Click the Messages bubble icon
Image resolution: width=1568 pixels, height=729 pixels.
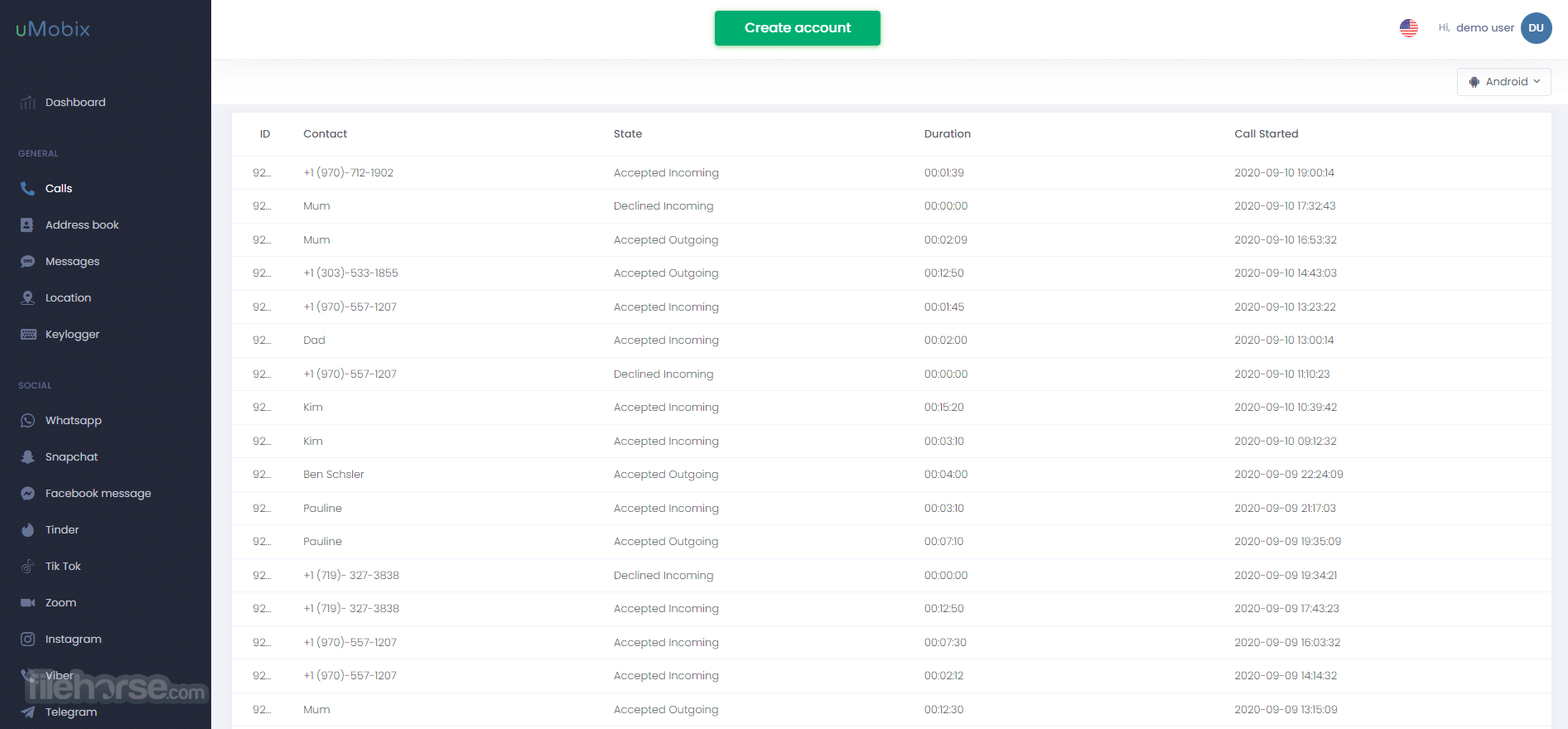27,261
